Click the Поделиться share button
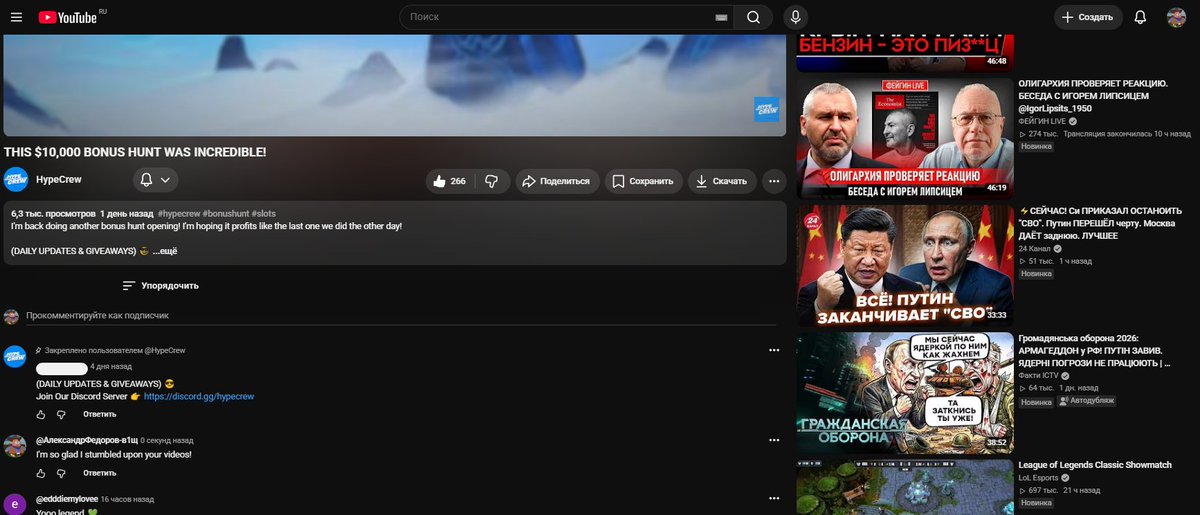 (558, 181)
